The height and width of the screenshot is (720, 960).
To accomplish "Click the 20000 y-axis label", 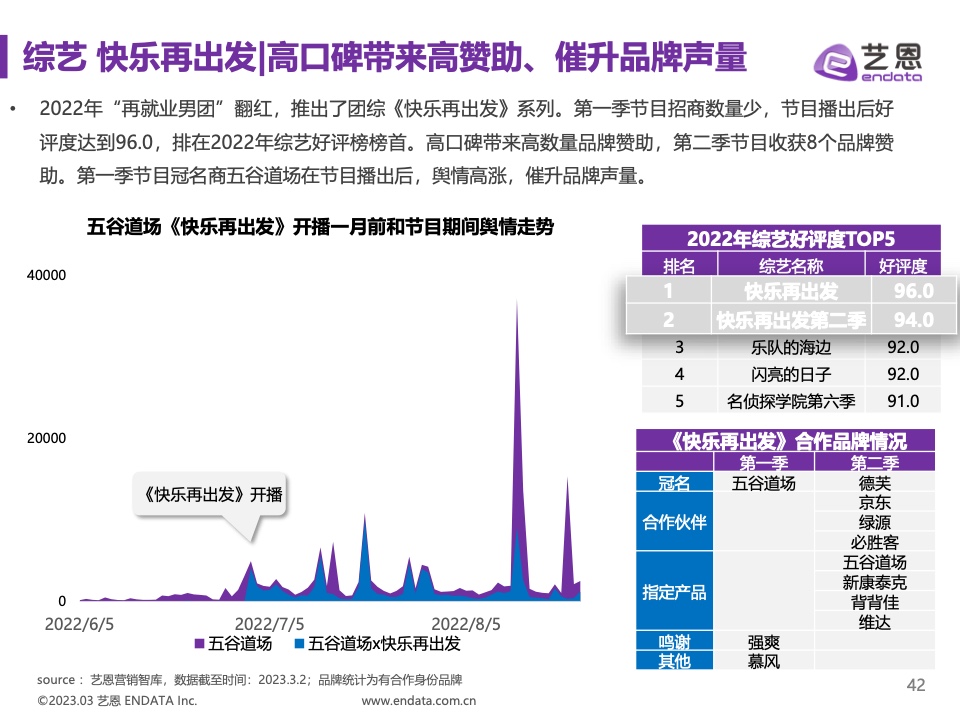I will pyautogui.click(x=47, y=438).
